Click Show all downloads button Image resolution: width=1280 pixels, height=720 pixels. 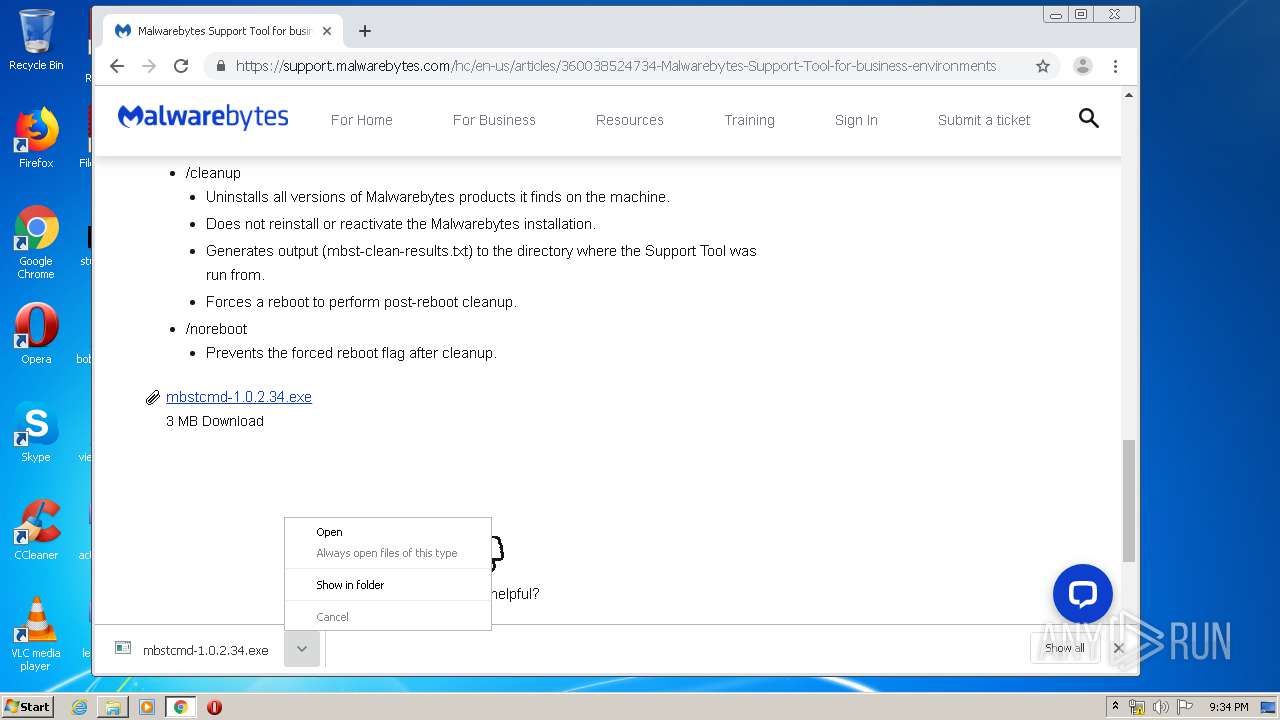tap(1065, 648)
